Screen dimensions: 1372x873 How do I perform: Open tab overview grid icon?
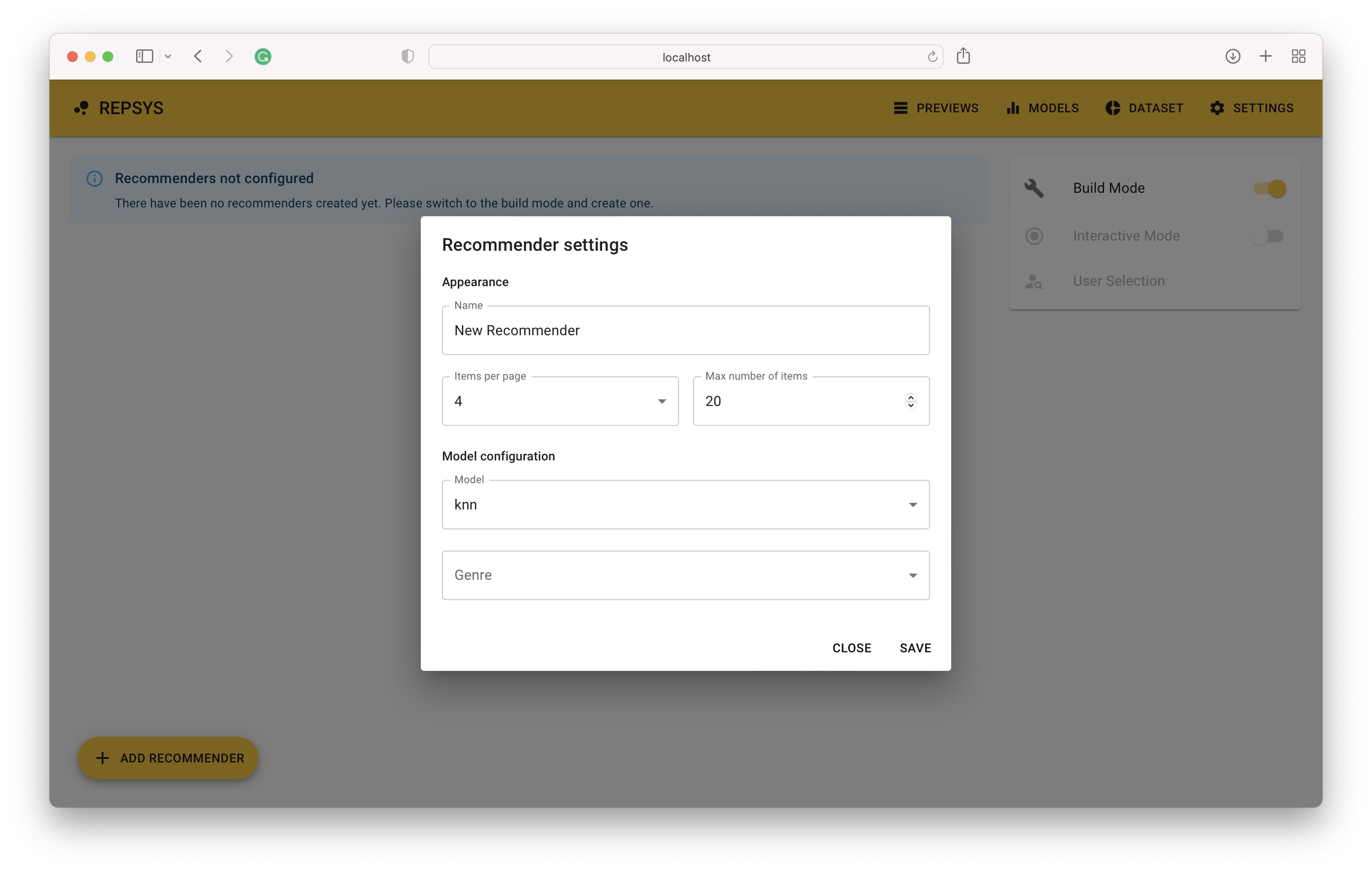[x=1299, y=56]
